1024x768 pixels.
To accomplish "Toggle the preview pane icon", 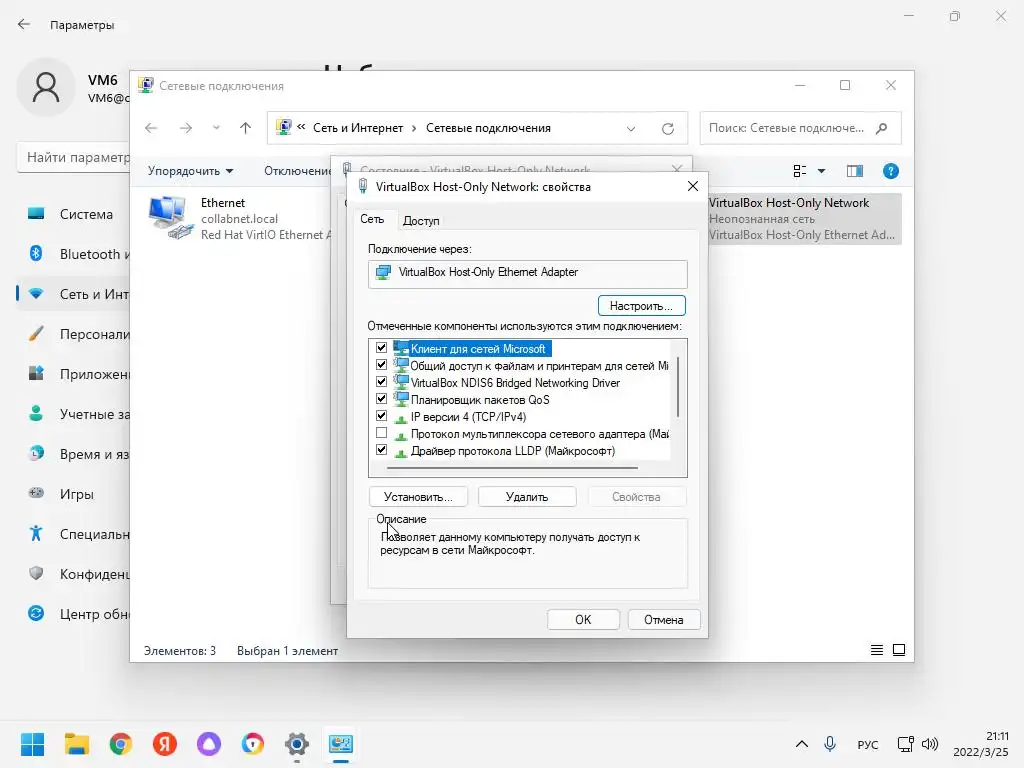I will click(x=855, y=171).
